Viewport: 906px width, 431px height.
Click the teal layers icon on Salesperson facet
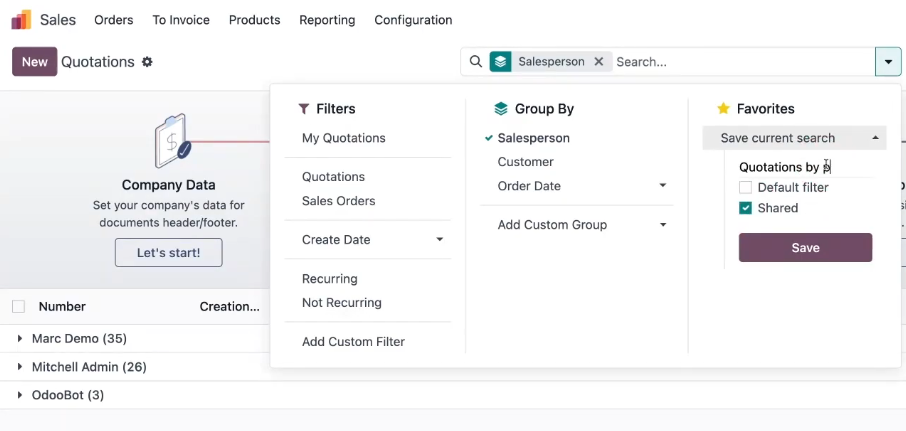coord(500,61)
